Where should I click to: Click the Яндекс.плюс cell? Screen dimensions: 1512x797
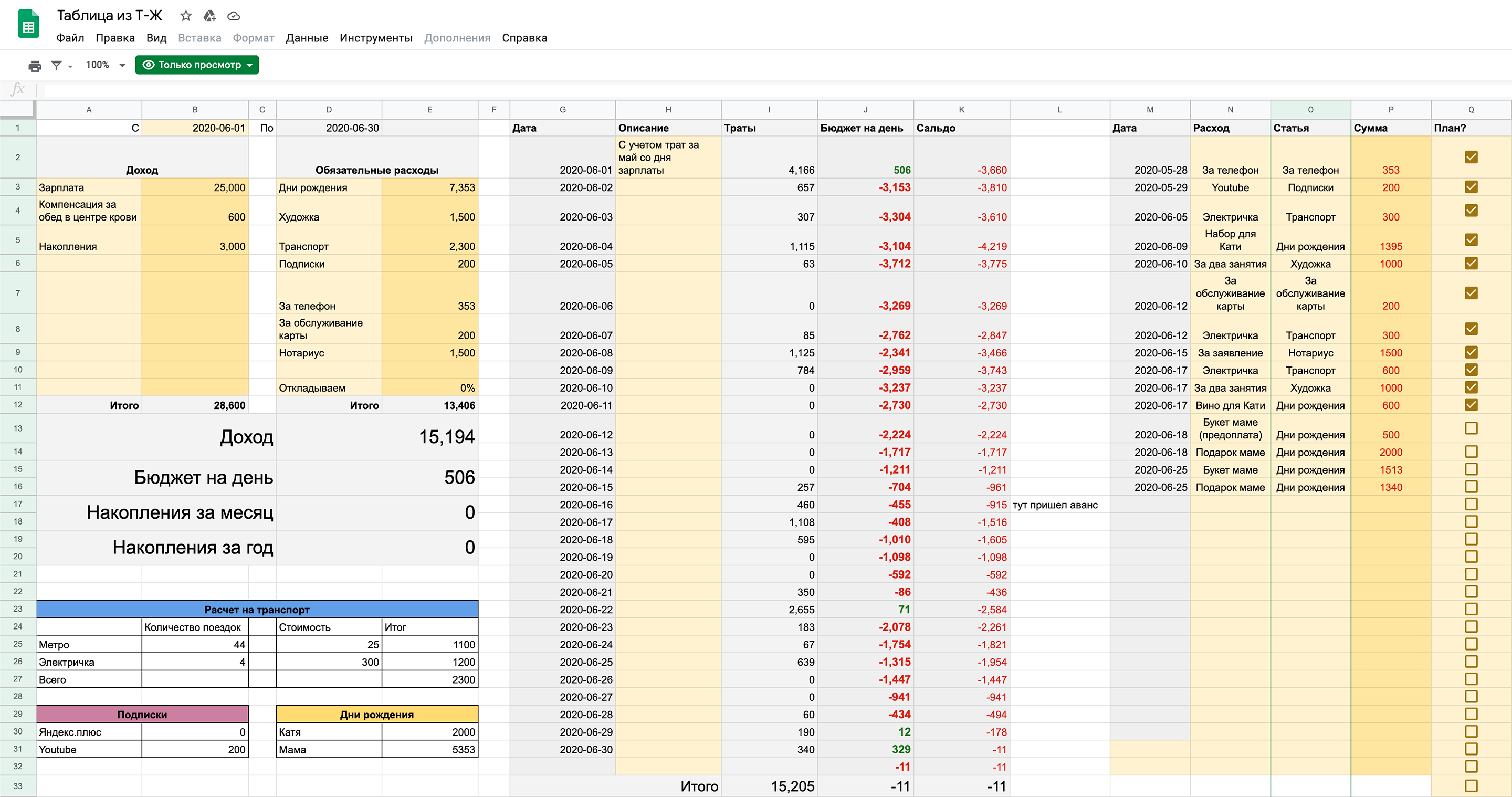click(89, 732)
